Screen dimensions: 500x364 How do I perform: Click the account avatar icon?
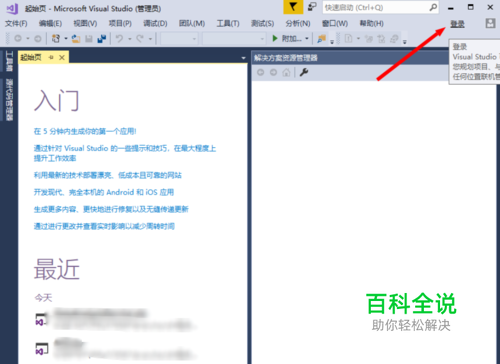click(490, 23)
